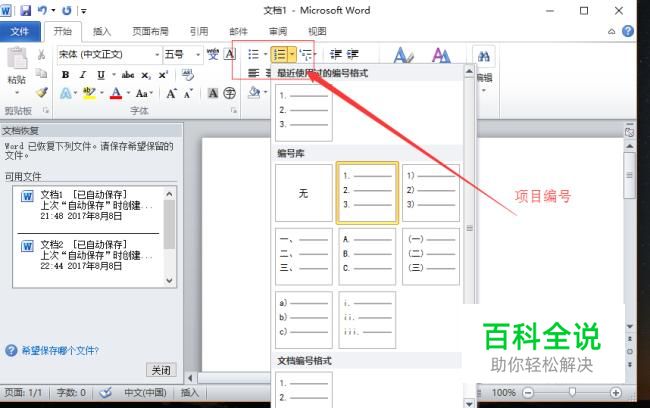This screenshot has width=650, height=408.
Task: Select the i. ii. iii. numbering format
Action: click(x=367, y=320)
